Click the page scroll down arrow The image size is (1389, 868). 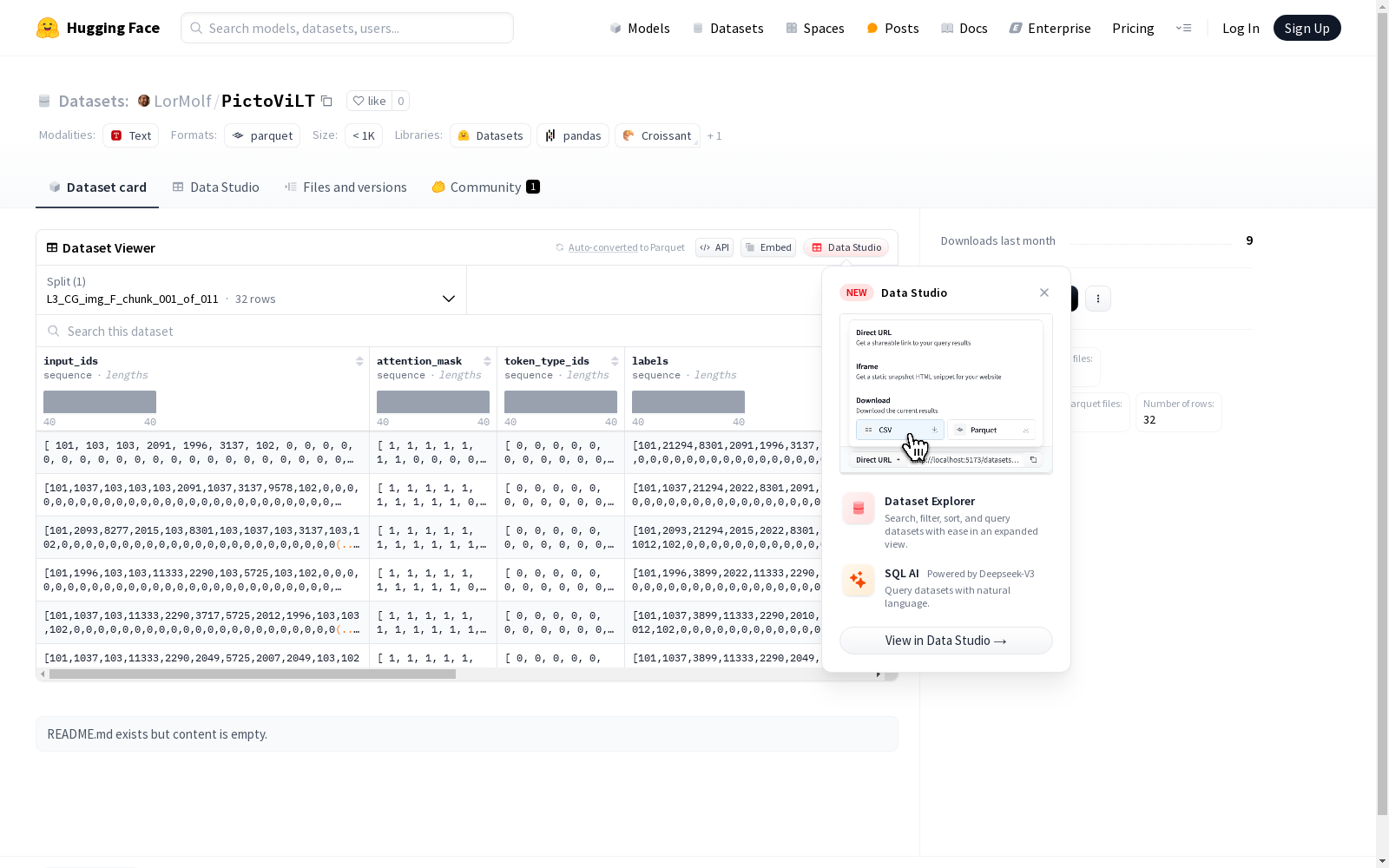(1383, 861)
